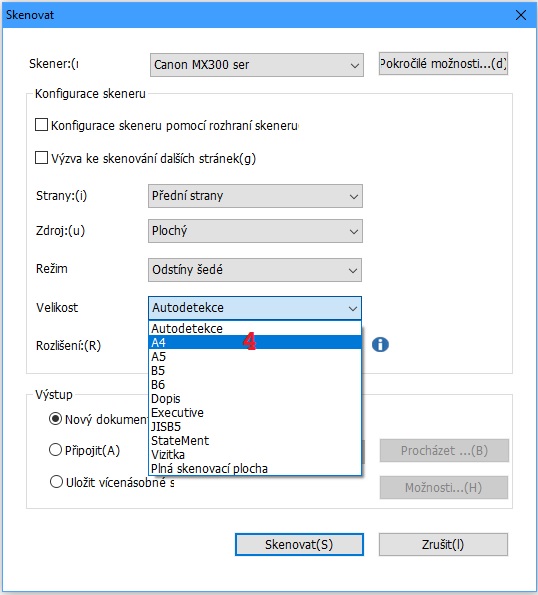Select Dopis paper size option
The image size is (538, 595).
click(x=255, y=398)
